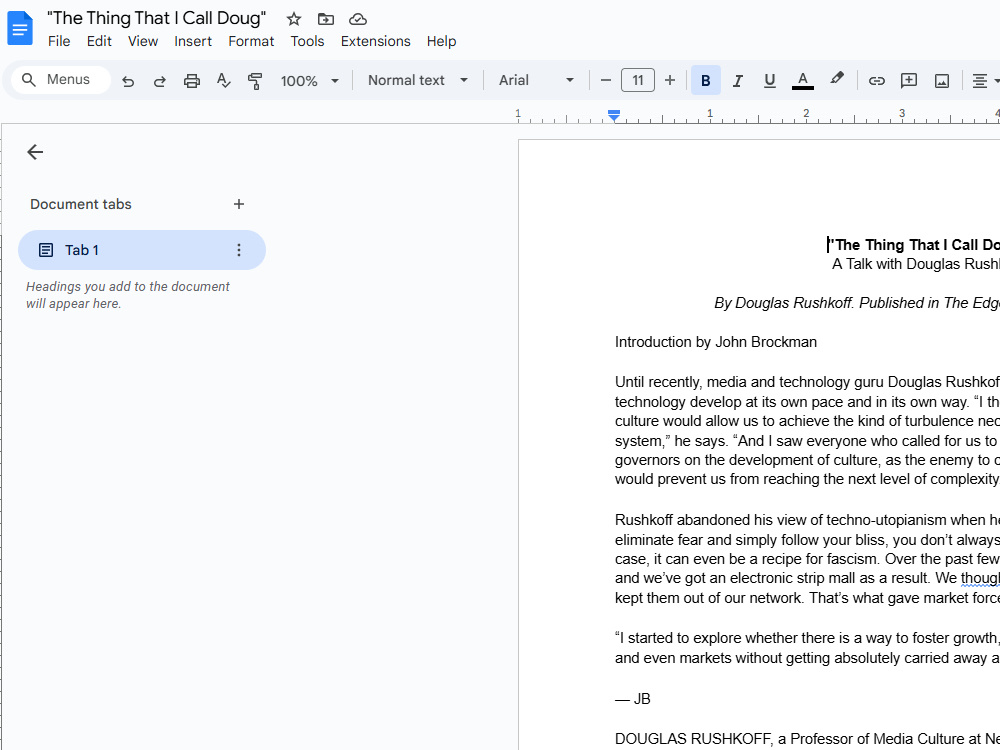1000x750 pixels.
Task: Click the Undo arrow
Action: [x=128, y=81]
